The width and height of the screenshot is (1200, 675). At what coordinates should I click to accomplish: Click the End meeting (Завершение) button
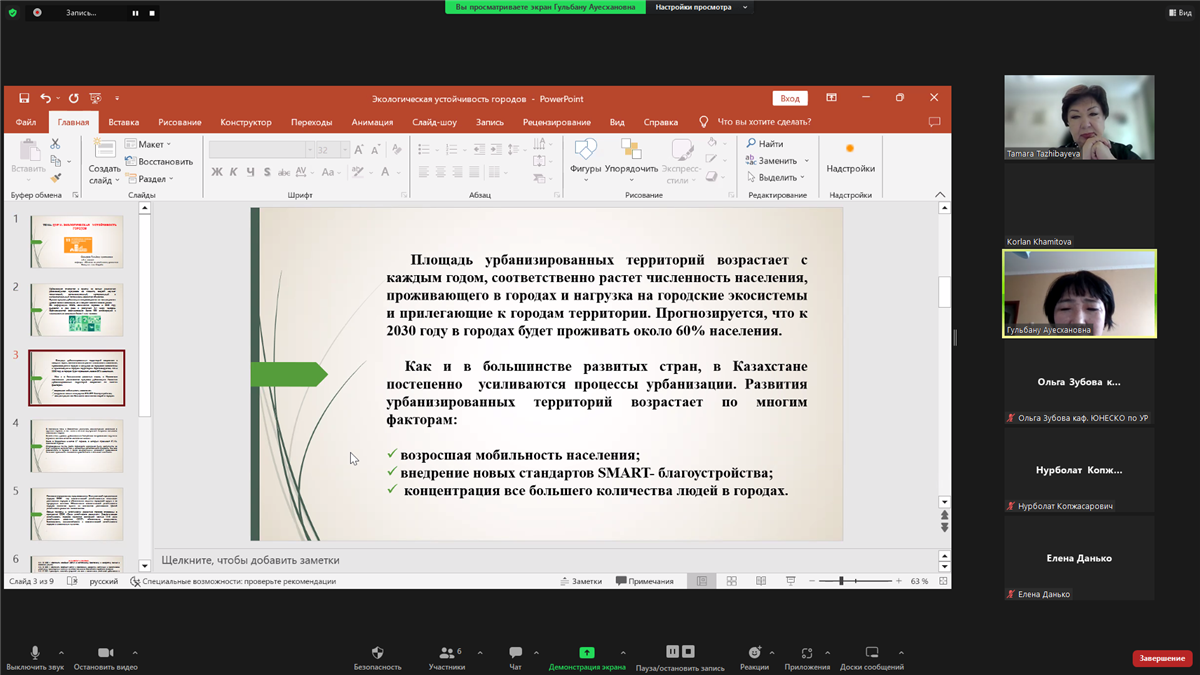[x=1162, y=658]
